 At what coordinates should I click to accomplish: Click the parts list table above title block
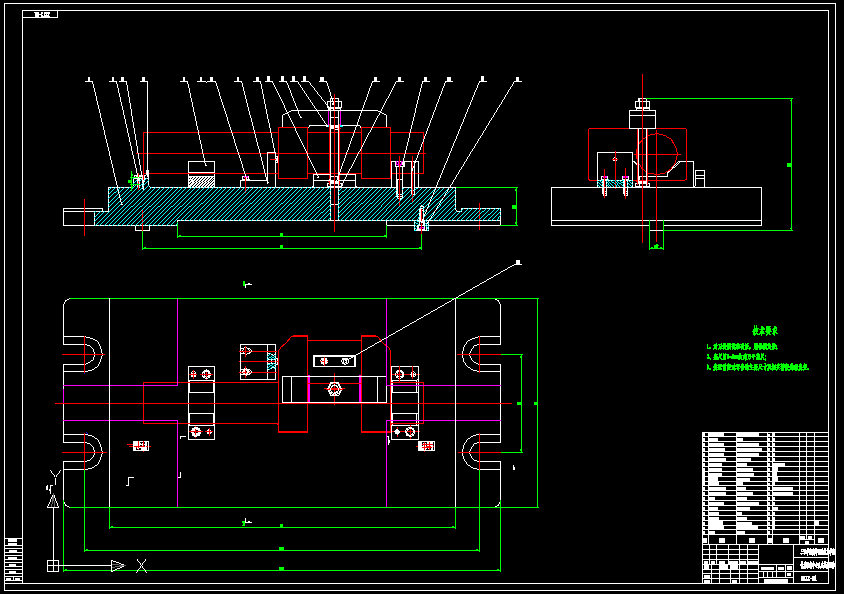[x=765, y=487]
